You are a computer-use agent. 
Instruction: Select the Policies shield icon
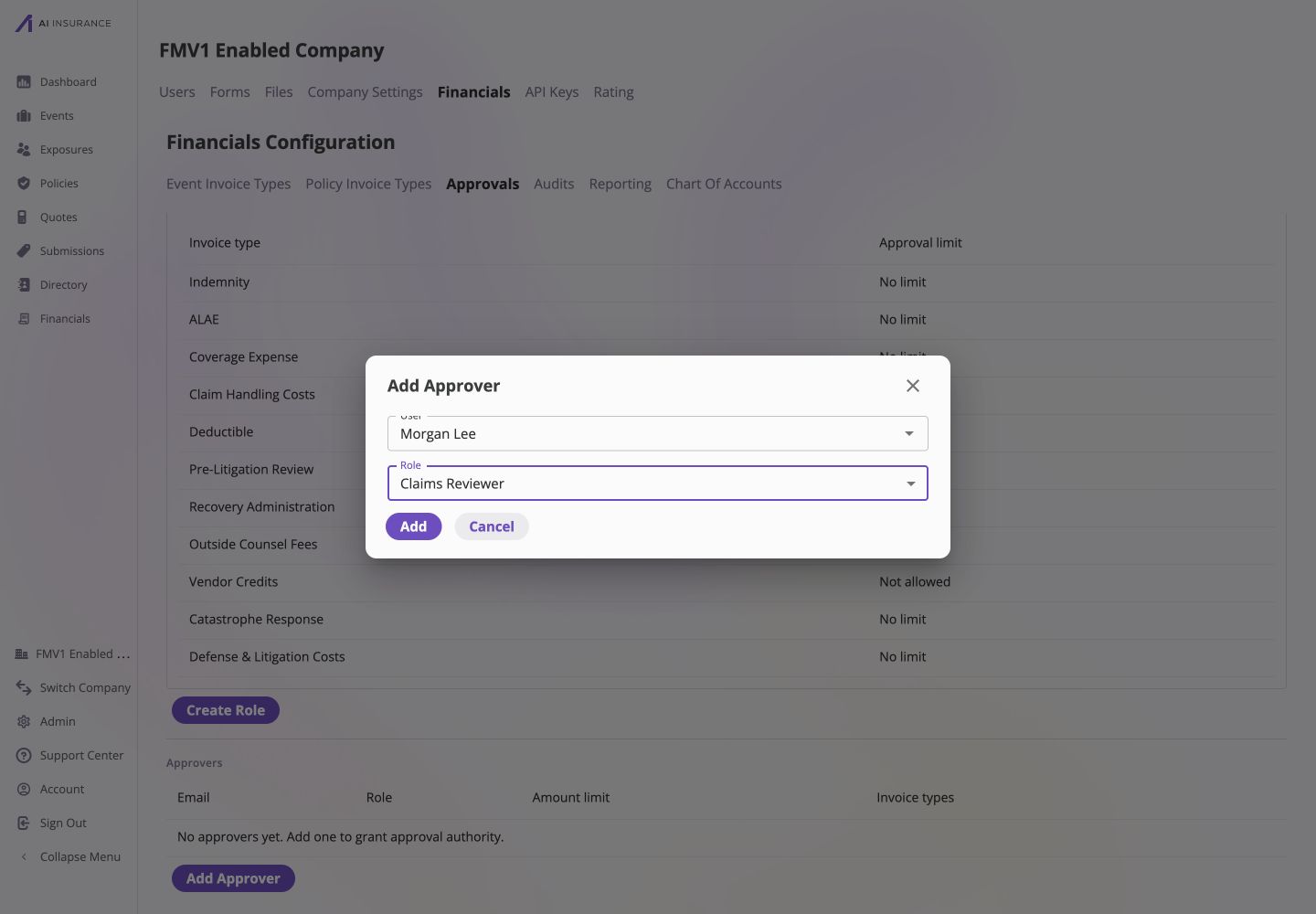(x=24, y=184)
